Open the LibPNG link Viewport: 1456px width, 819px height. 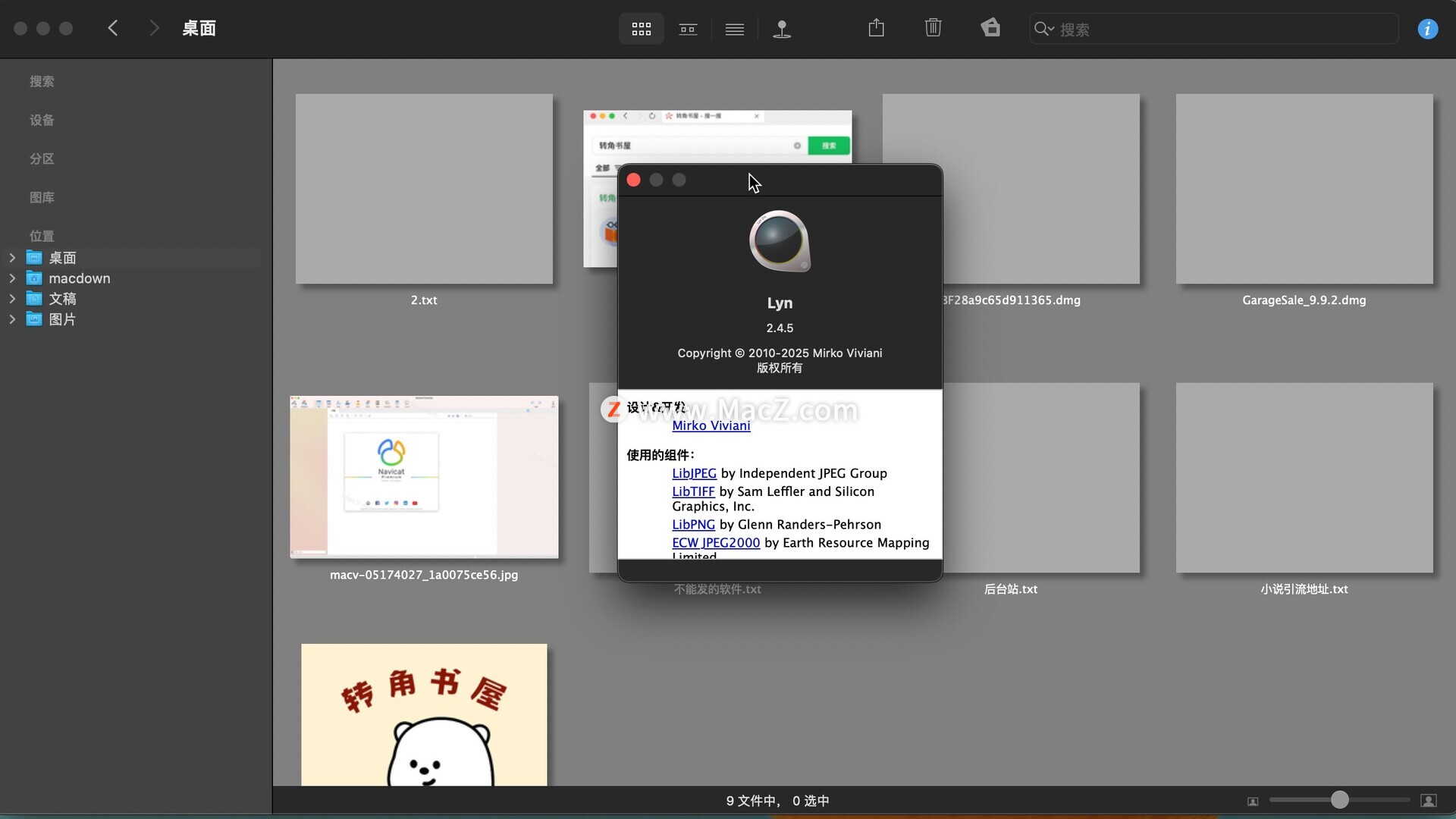693,525
